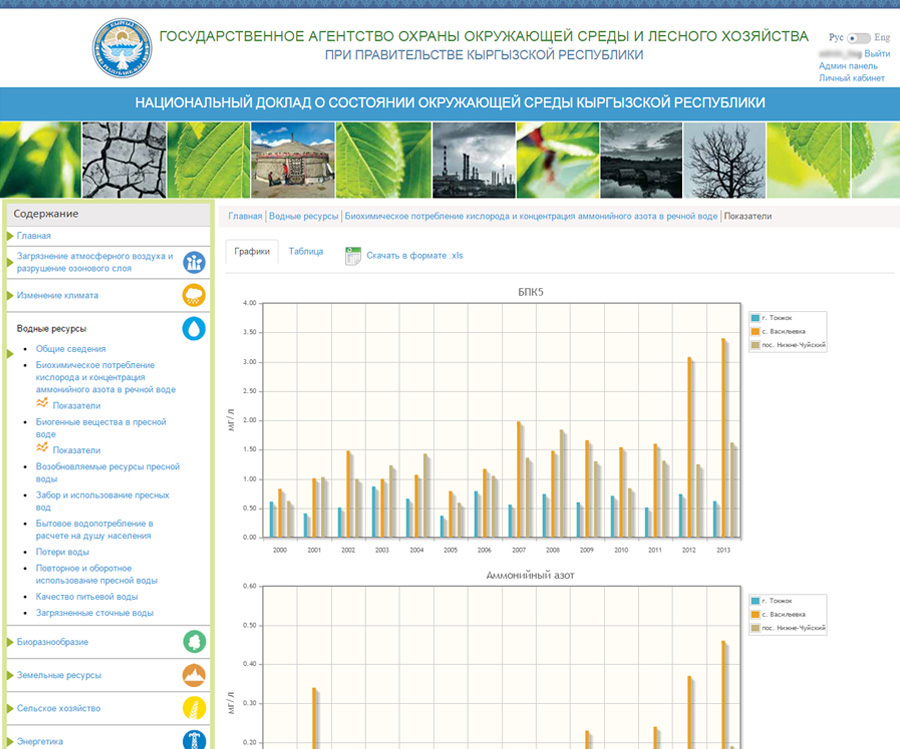Open Админ панель
900x749 pixels.
coord(848,66)
